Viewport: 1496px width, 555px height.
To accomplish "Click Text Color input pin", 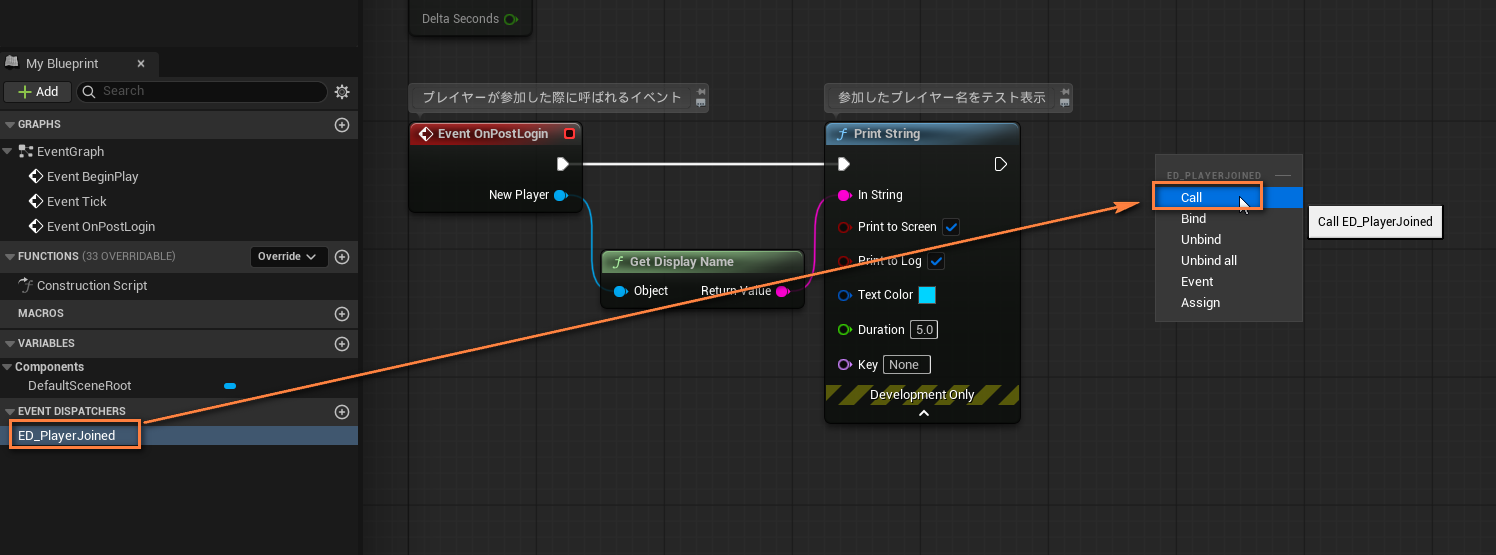I will click(844, 295).
